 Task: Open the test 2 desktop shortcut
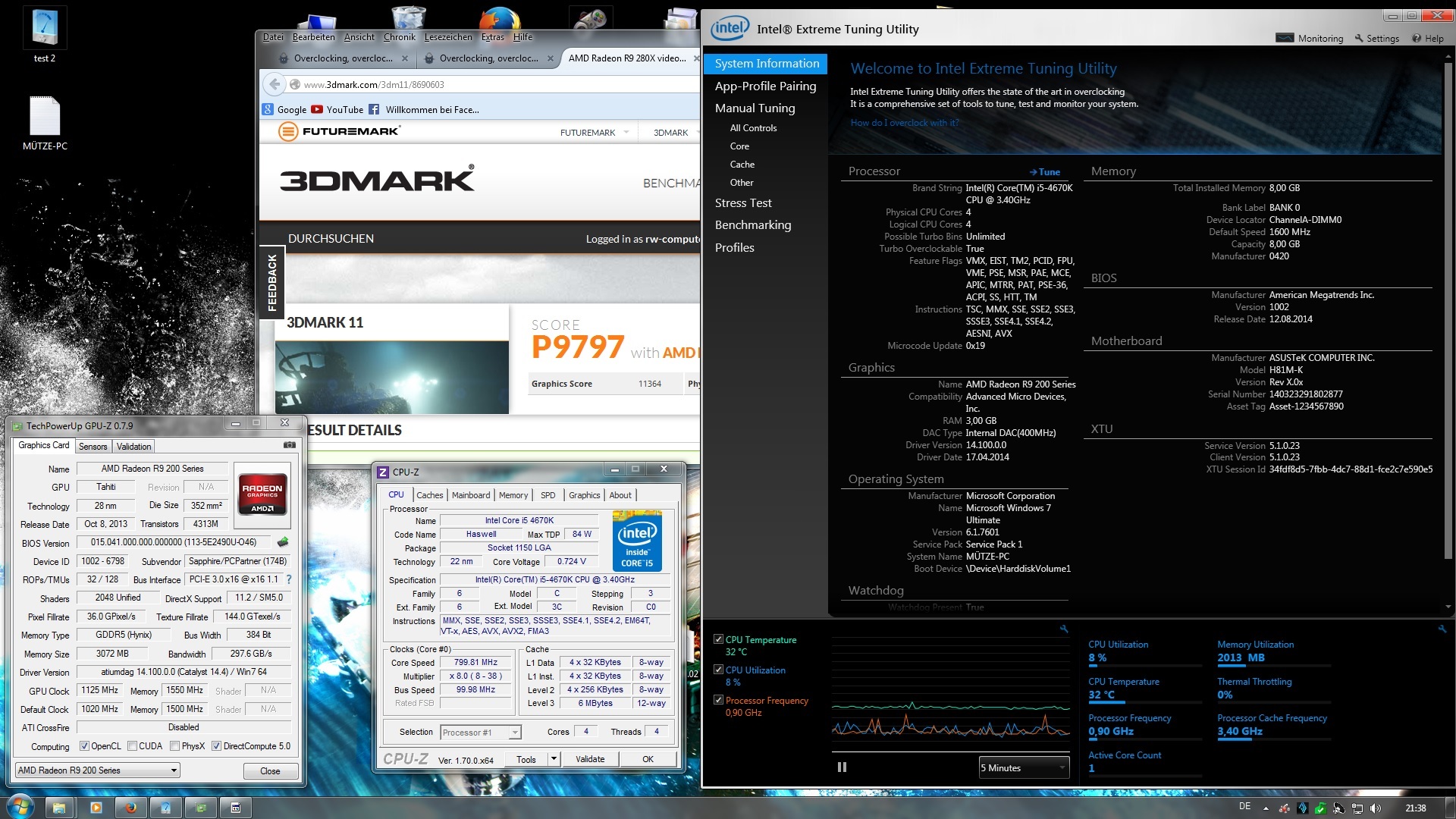45,35
